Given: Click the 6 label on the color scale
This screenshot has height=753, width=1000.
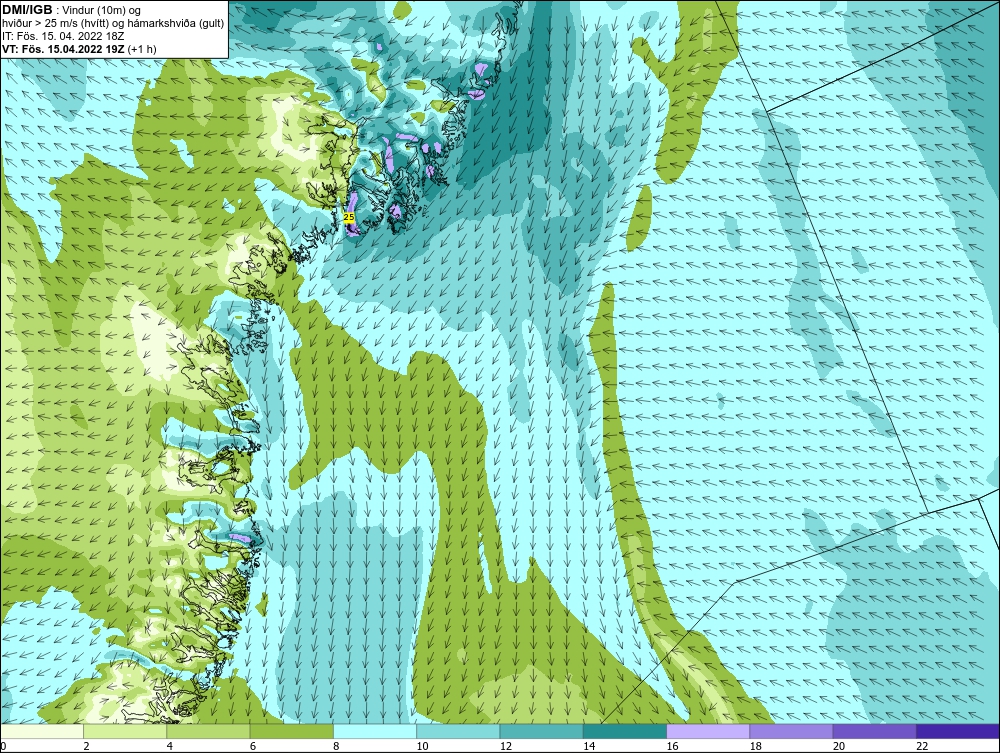Looking at the screenshot, I should 253,747.
